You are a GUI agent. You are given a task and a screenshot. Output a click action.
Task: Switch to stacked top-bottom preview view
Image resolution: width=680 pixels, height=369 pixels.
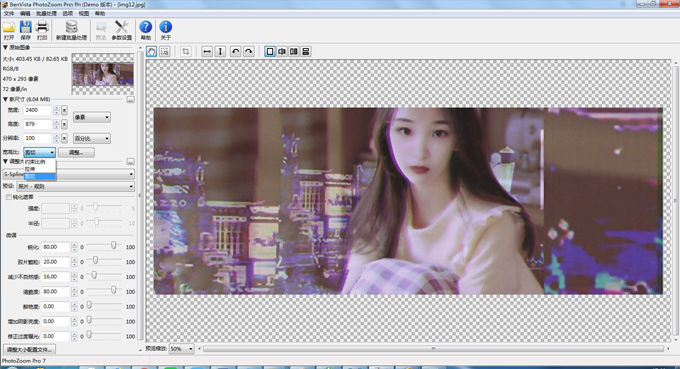point(306,52)
